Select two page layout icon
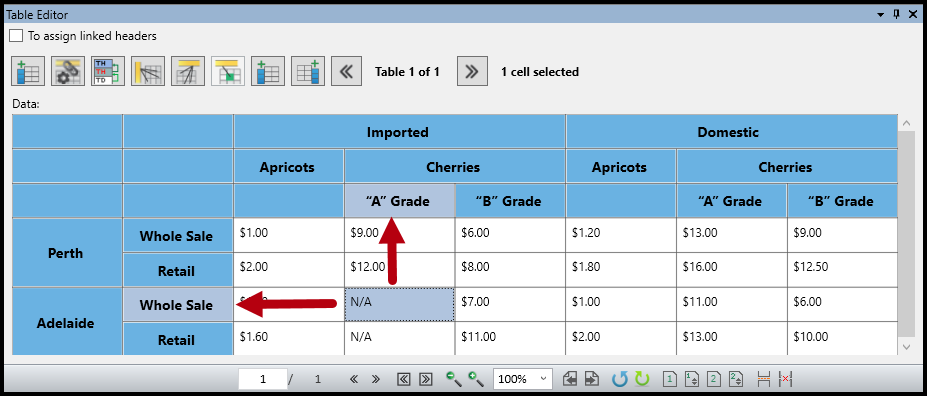This screenshot has width=927, height=396. click(714, 379)
